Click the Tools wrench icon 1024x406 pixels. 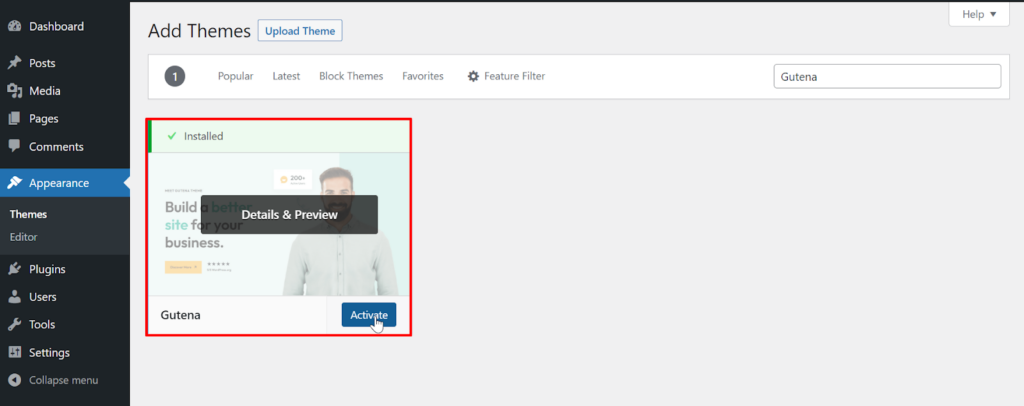click(14, 324)
